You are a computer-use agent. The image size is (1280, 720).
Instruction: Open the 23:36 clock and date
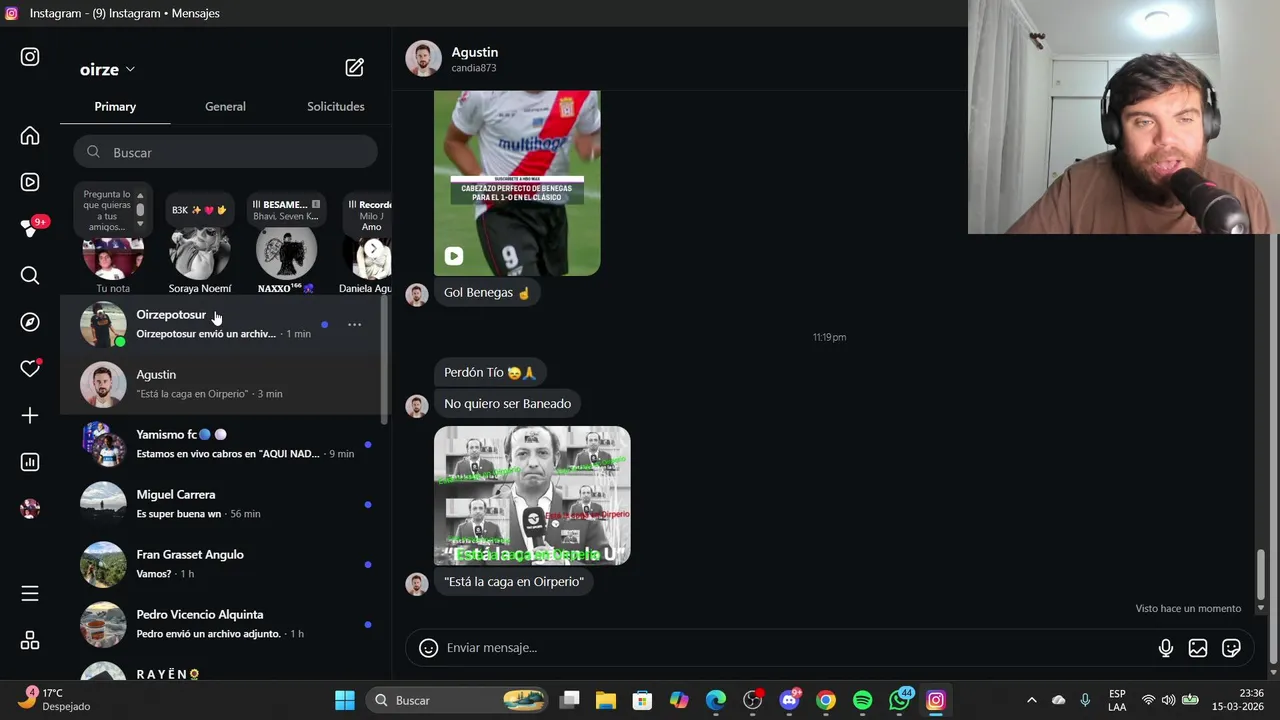point(1237,700)
